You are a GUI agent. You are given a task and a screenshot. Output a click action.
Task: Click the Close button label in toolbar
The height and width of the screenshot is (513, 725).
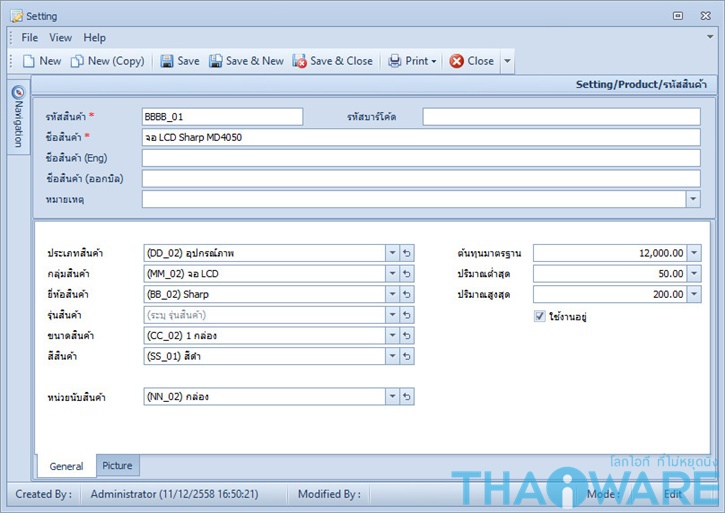[x=480, y=61]
